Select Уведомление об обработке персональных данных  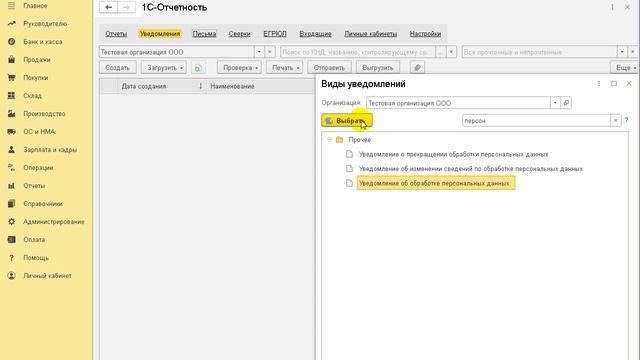[436, 183]
